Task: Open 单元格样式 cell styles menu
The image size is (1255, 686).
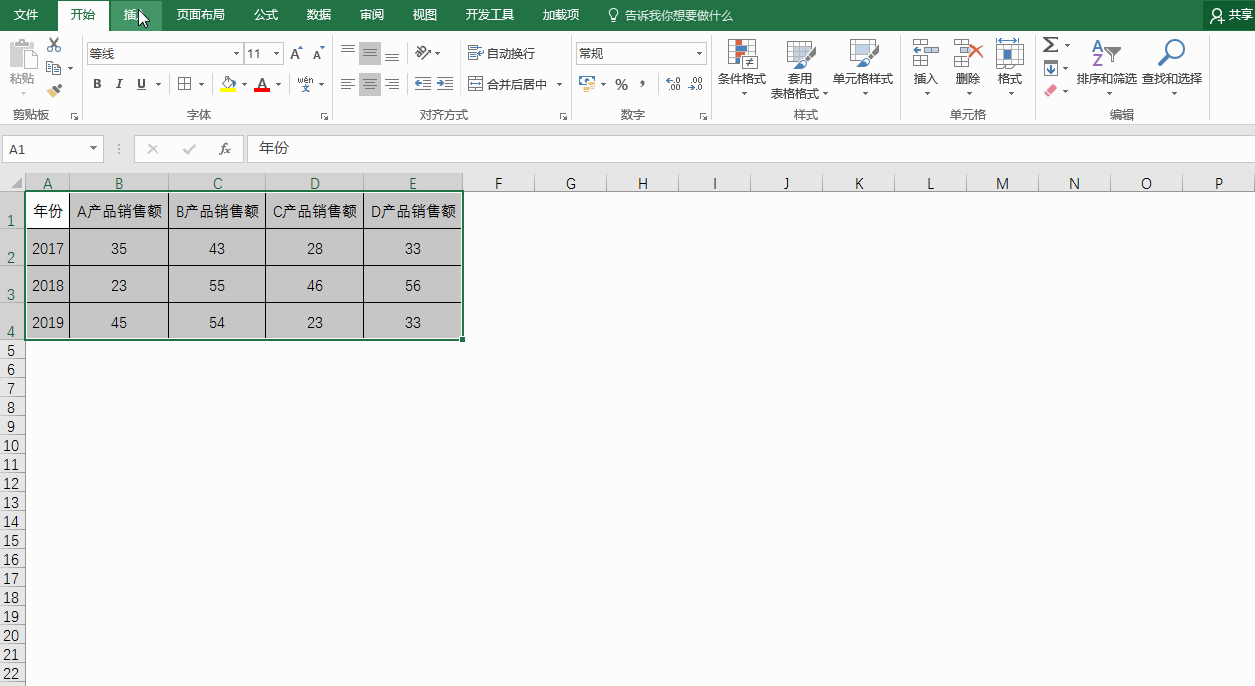Action: click(x=863, y=68)
